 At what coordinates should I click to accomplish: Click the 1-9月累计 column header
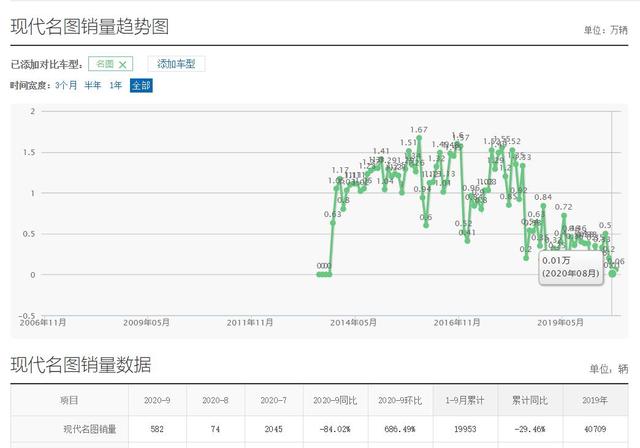465,400
